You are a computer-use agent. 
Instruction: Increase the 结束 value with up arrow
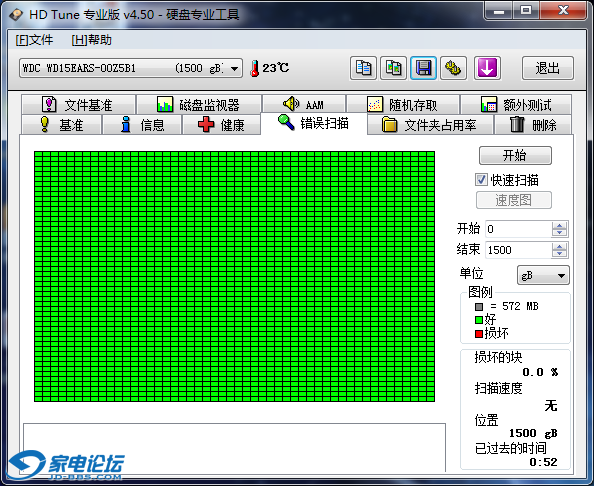[559, 246]
